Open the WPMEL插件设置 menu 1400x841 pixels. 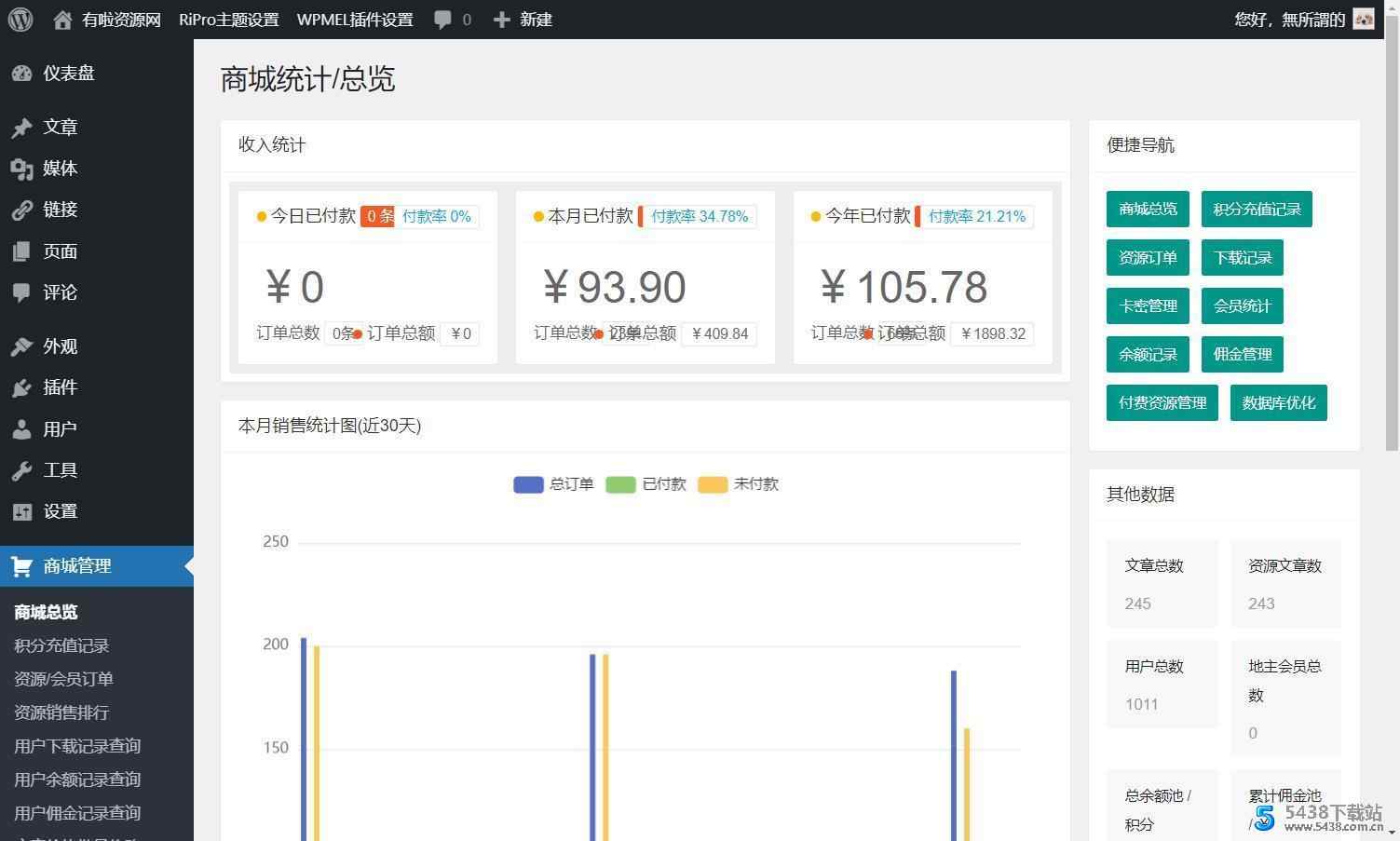354,19
